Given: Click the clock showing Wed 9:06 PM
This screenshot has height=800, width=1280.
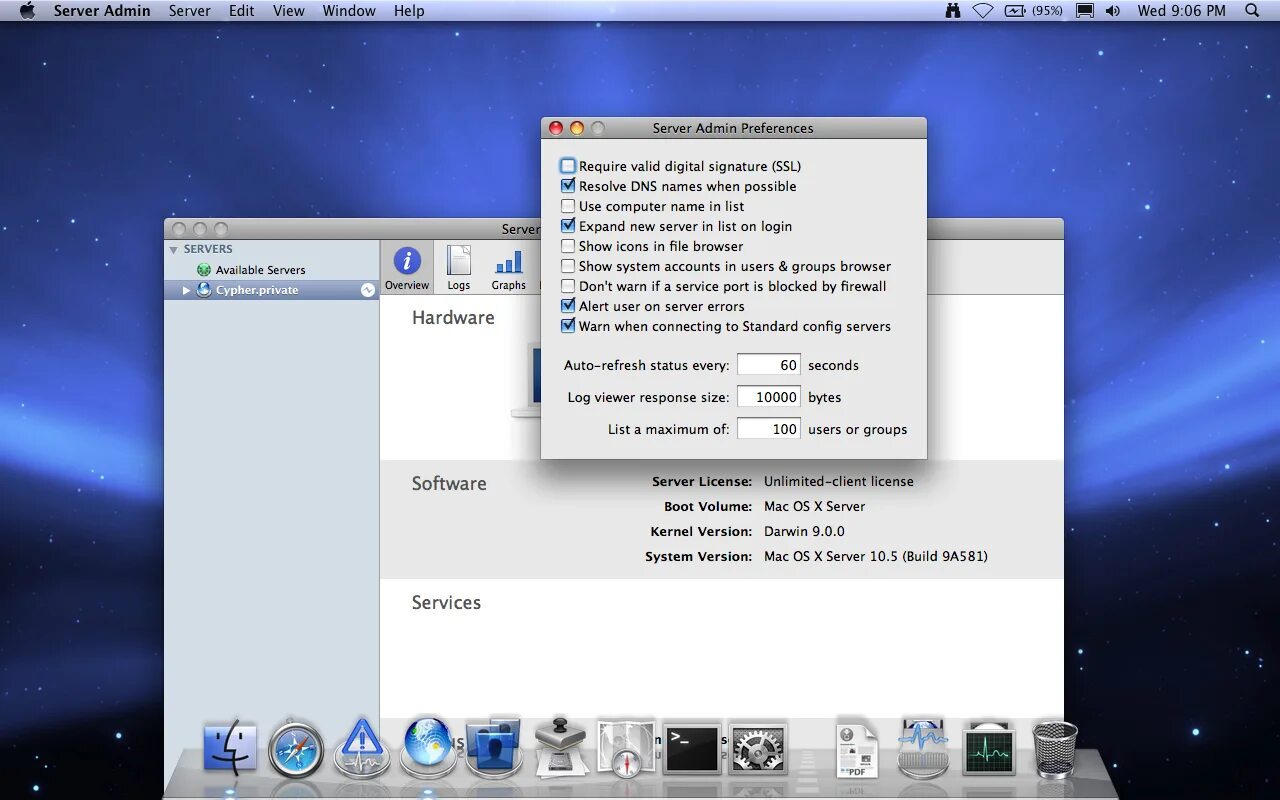Looking at the screenshot, I should click(1181, 11).
